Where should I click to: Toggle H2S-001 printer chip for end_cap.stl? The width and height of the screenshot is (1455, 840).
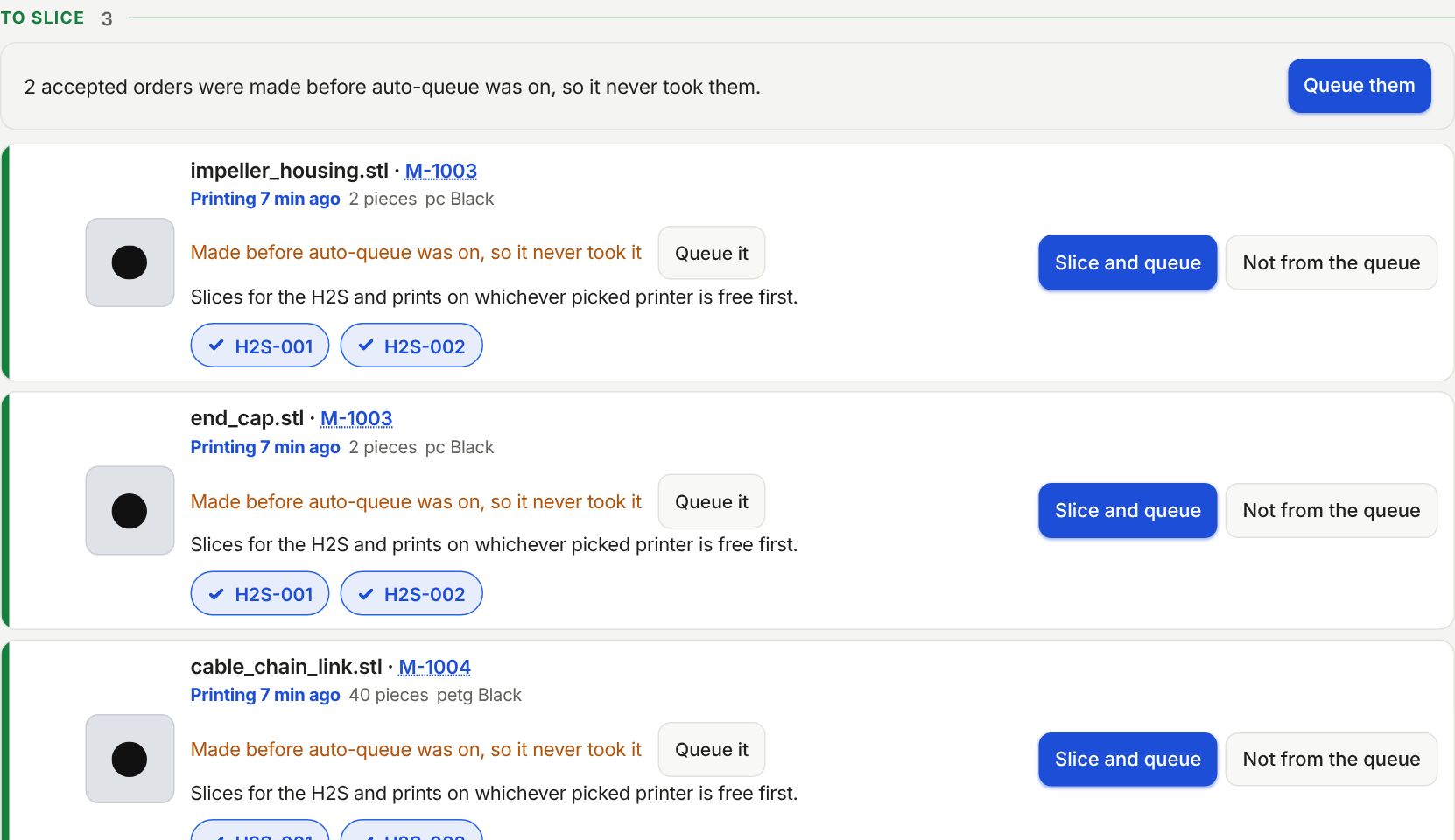[260, 593]
